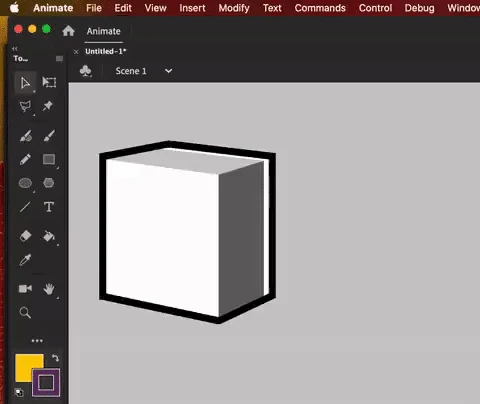This screenshot has width=480, height=404.
Task: Open the Commands menu
Action: click(x=320, y=8)
